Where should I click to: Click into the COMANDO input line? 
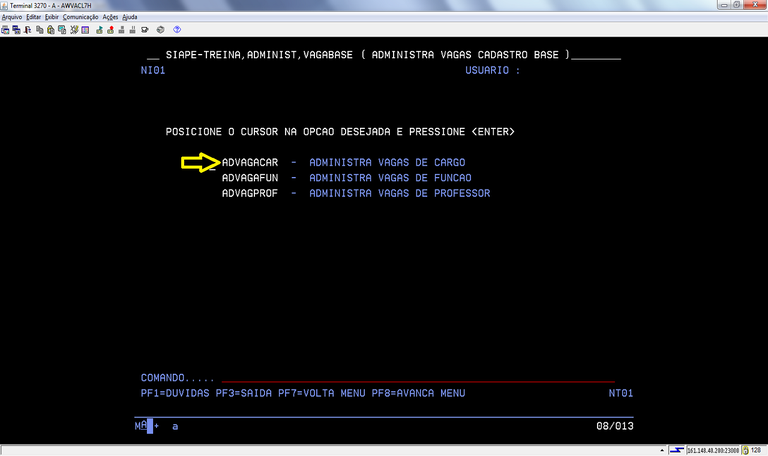tap(418, 378)
